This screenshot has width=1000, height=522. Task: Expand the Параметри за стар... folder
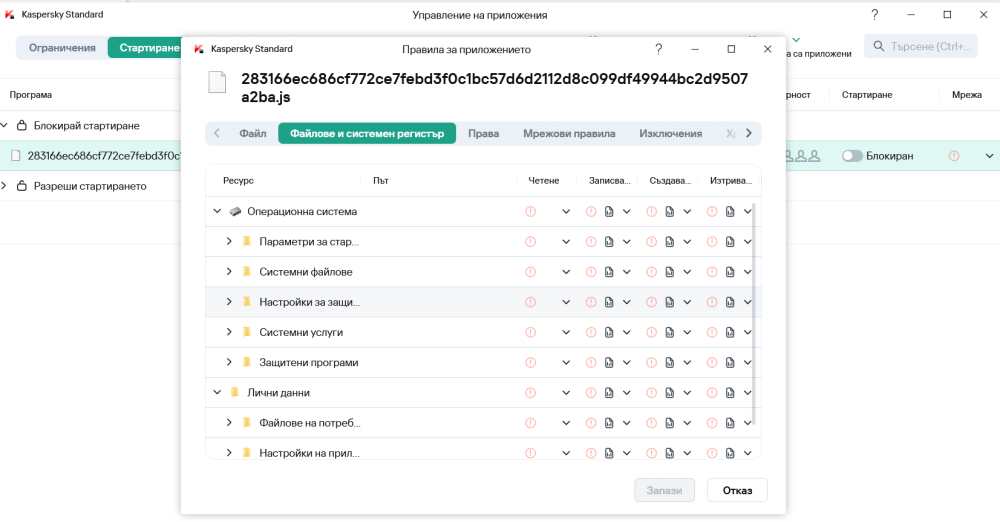[229, 242]
